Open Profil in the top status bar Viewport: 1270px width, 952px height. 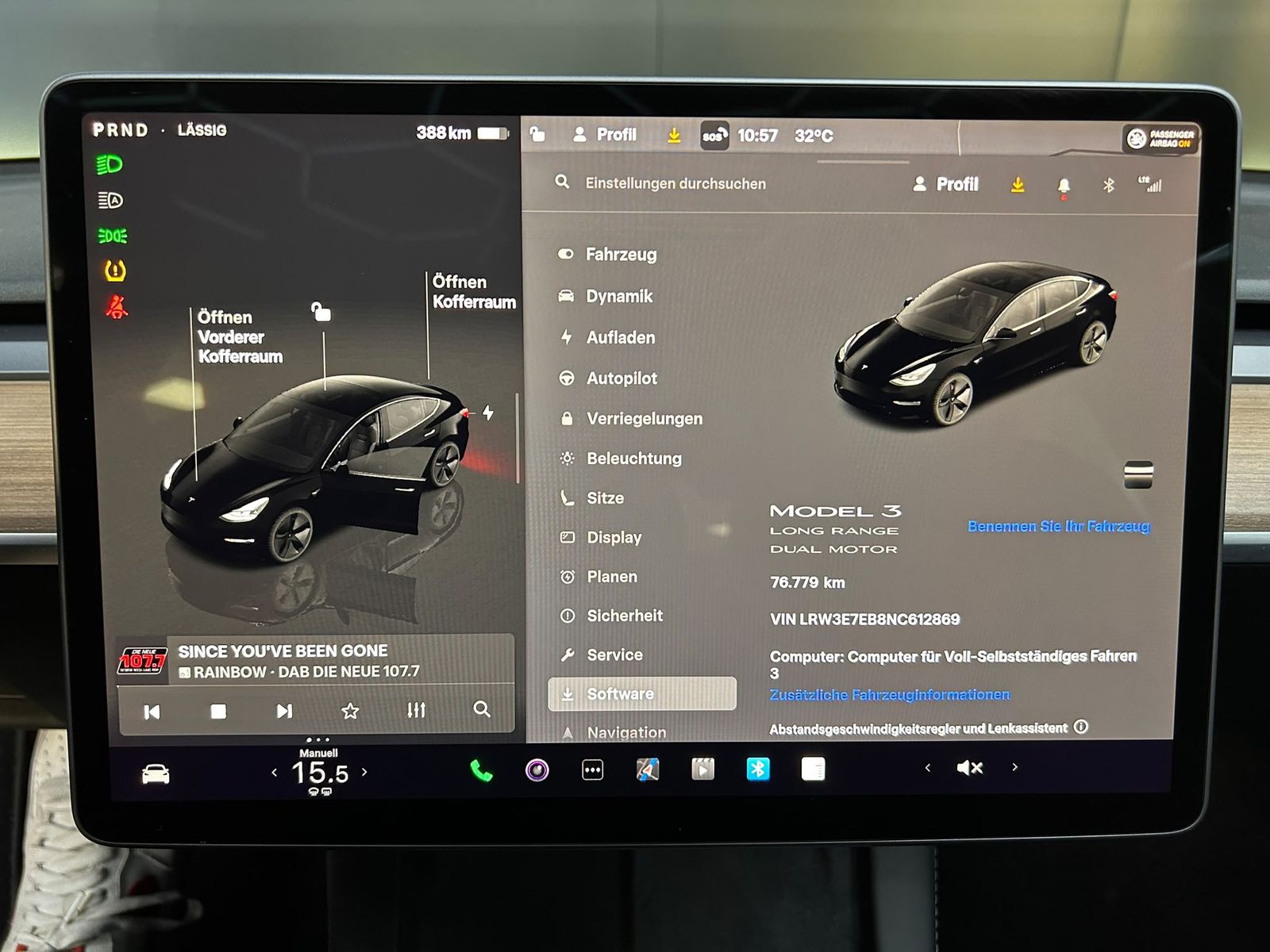605,135
